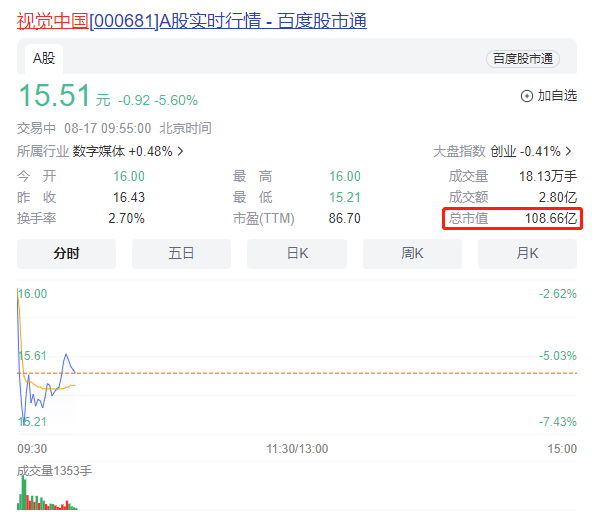Expand the 创业 -0.41% chevron arrow
The height and width of the screenshot is (516, 596).
point(568,151)
